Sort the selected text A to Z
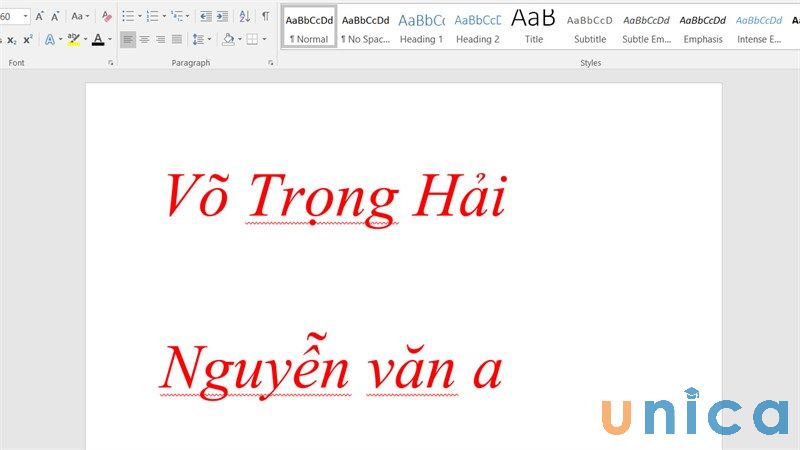 (245, 16)
